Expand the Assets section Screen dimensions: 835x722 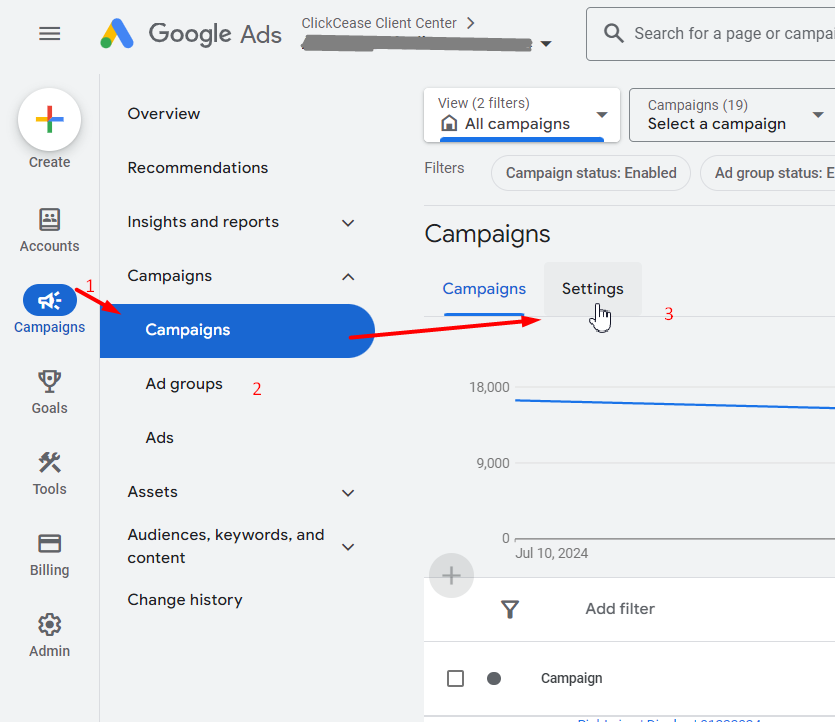348,493
